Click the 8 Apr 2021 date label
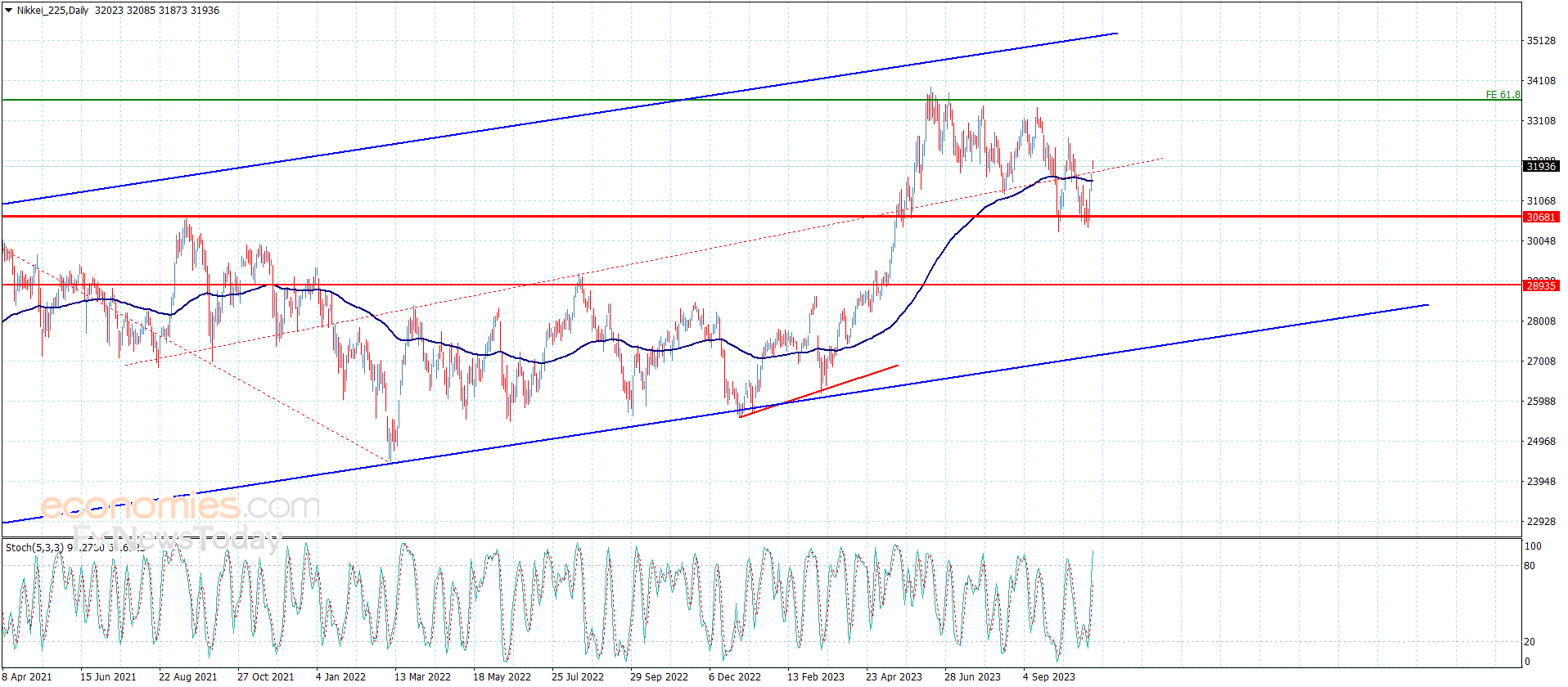The height and width of the screenshot is (687, 1568). 27,677
